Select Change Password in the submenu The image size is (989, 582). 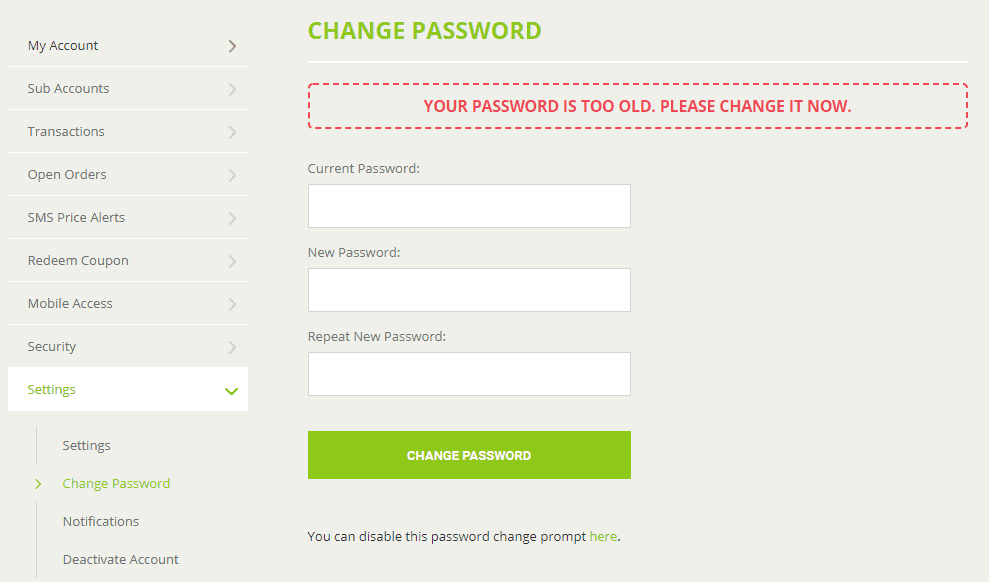[x=116, y=483]
